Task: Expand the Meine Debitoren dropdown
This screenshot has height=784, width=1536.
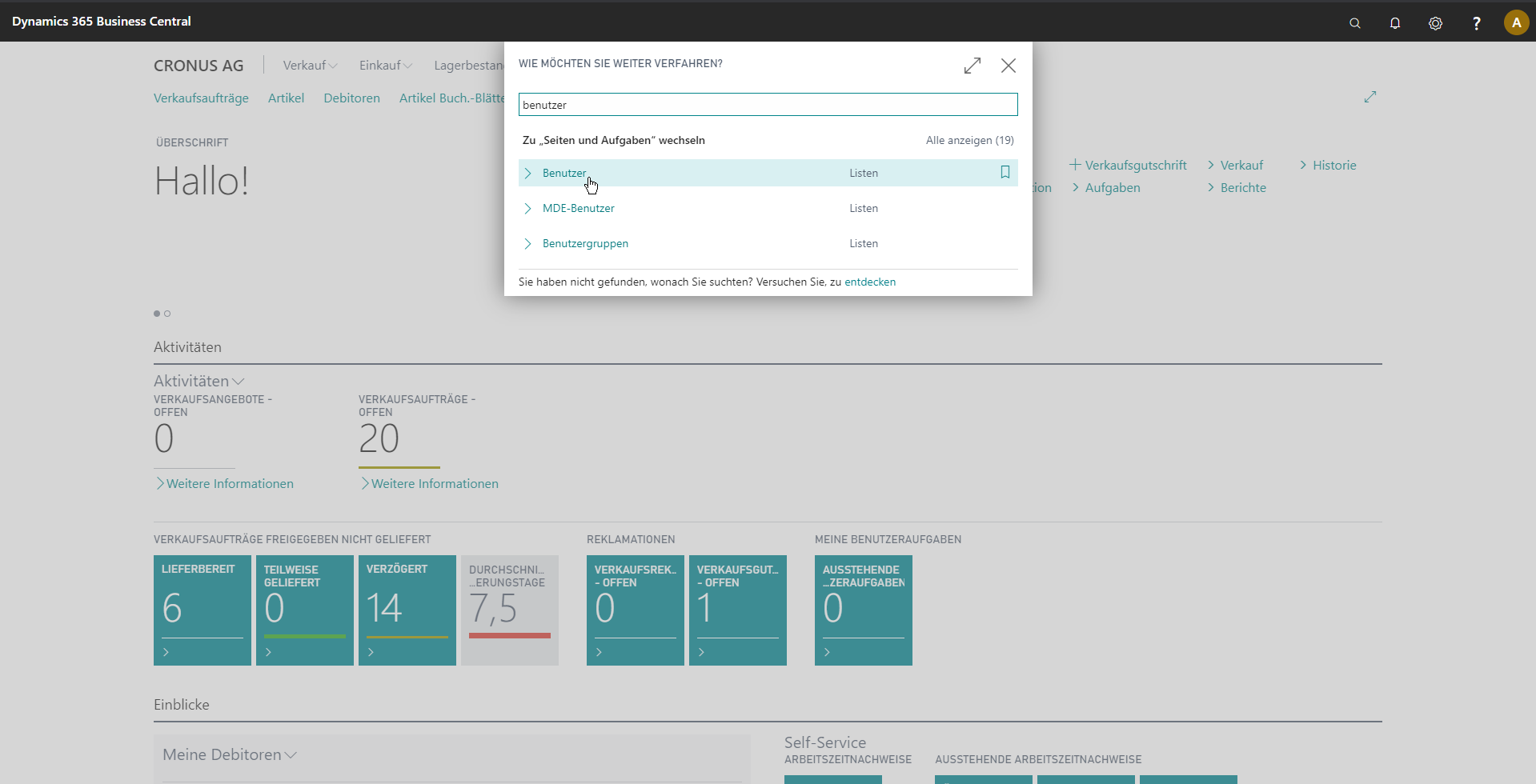Action: coord(291,755)
